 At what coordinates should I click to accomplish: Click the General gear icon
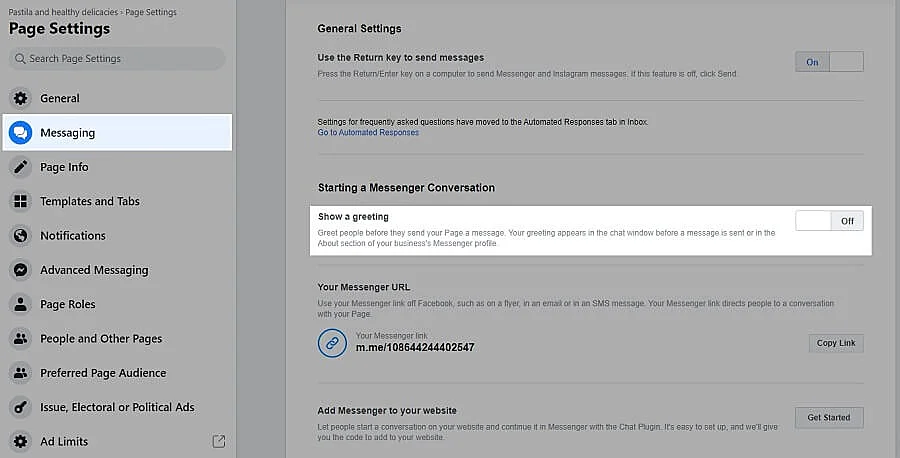pos(20,98)
